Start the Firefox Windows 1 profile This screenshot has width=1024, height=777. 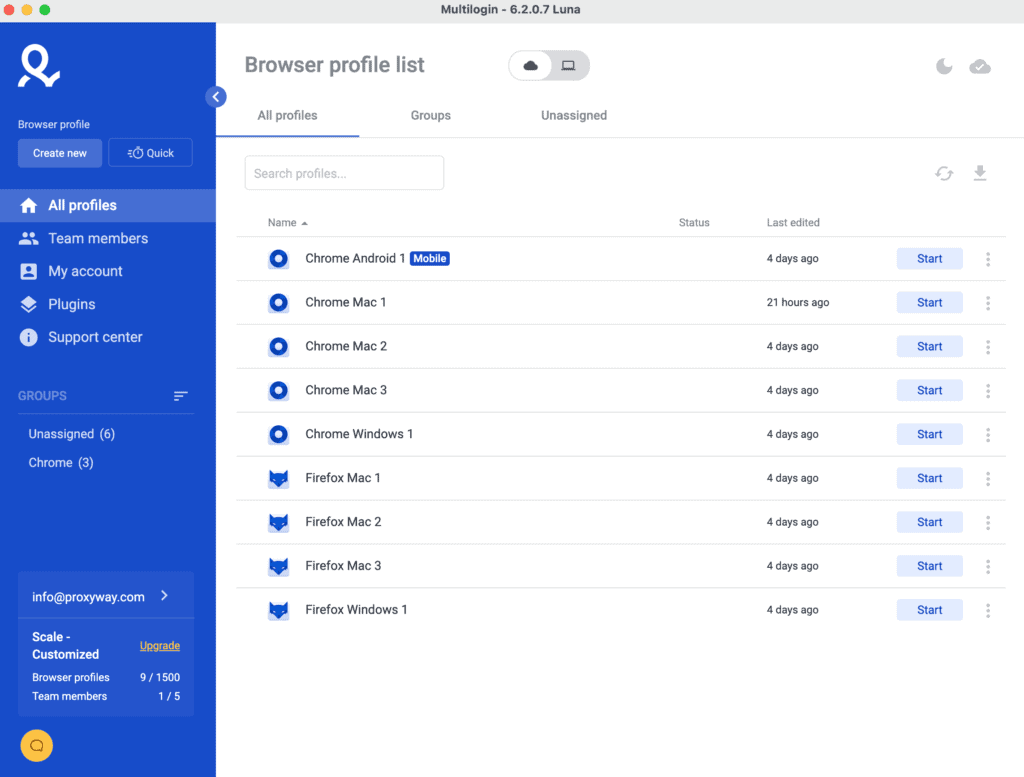pyautogui.click(x=929, y=609)
